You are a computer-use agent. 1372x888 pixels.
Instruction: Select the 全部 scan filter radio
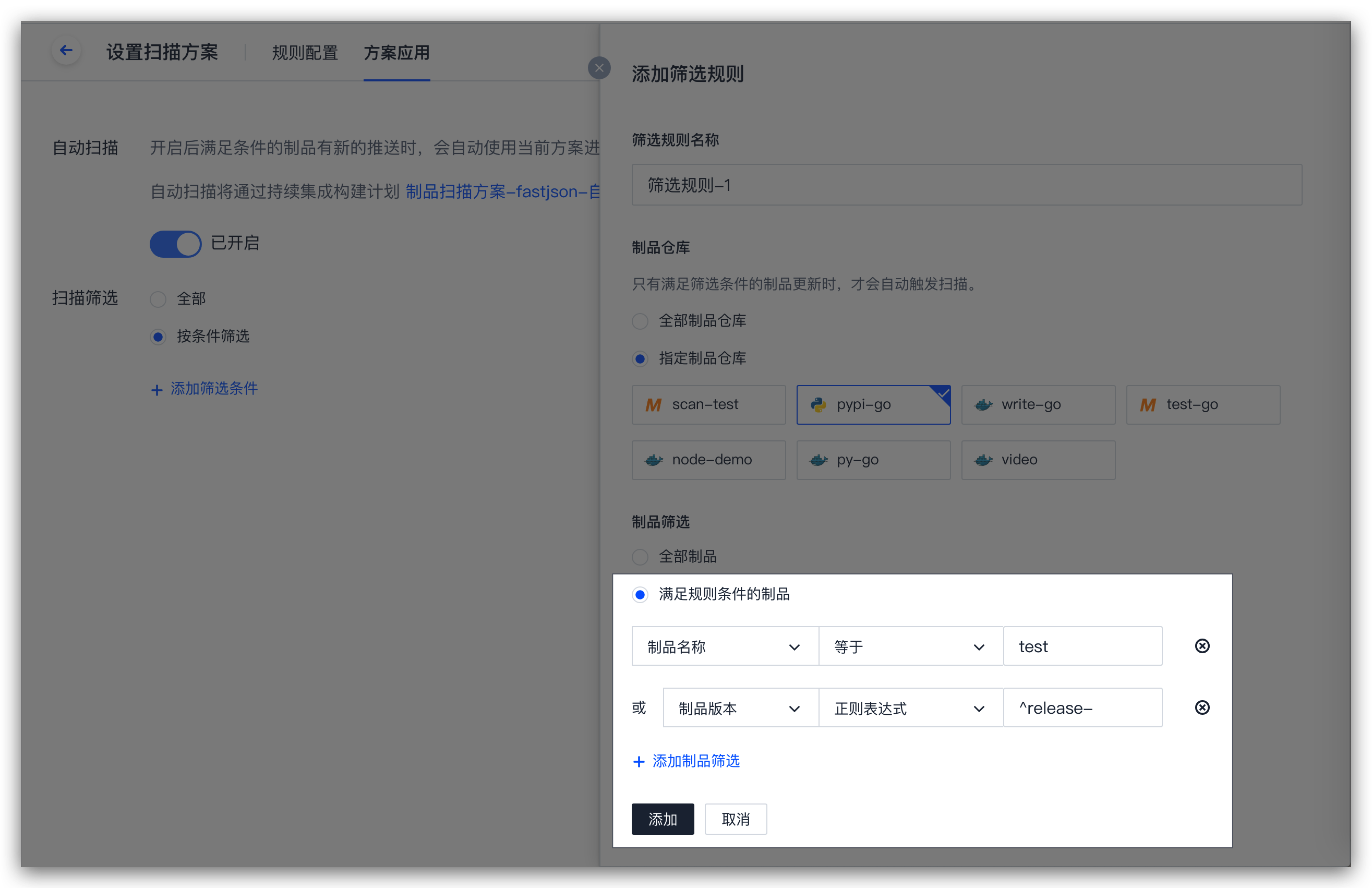point(158,299)
